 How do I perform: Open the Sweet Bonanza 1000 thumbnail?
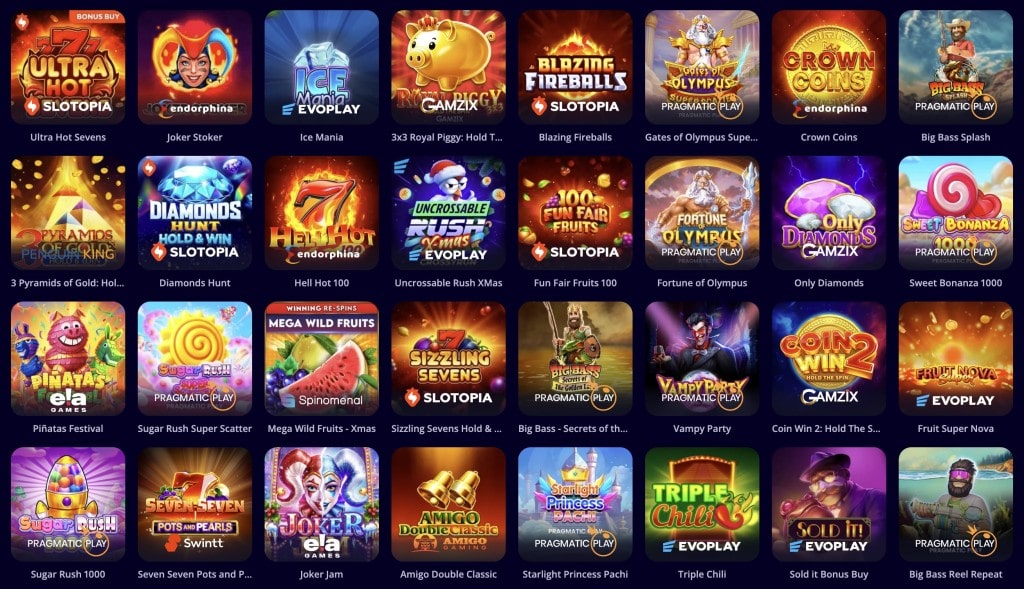(x=955, y=213)
